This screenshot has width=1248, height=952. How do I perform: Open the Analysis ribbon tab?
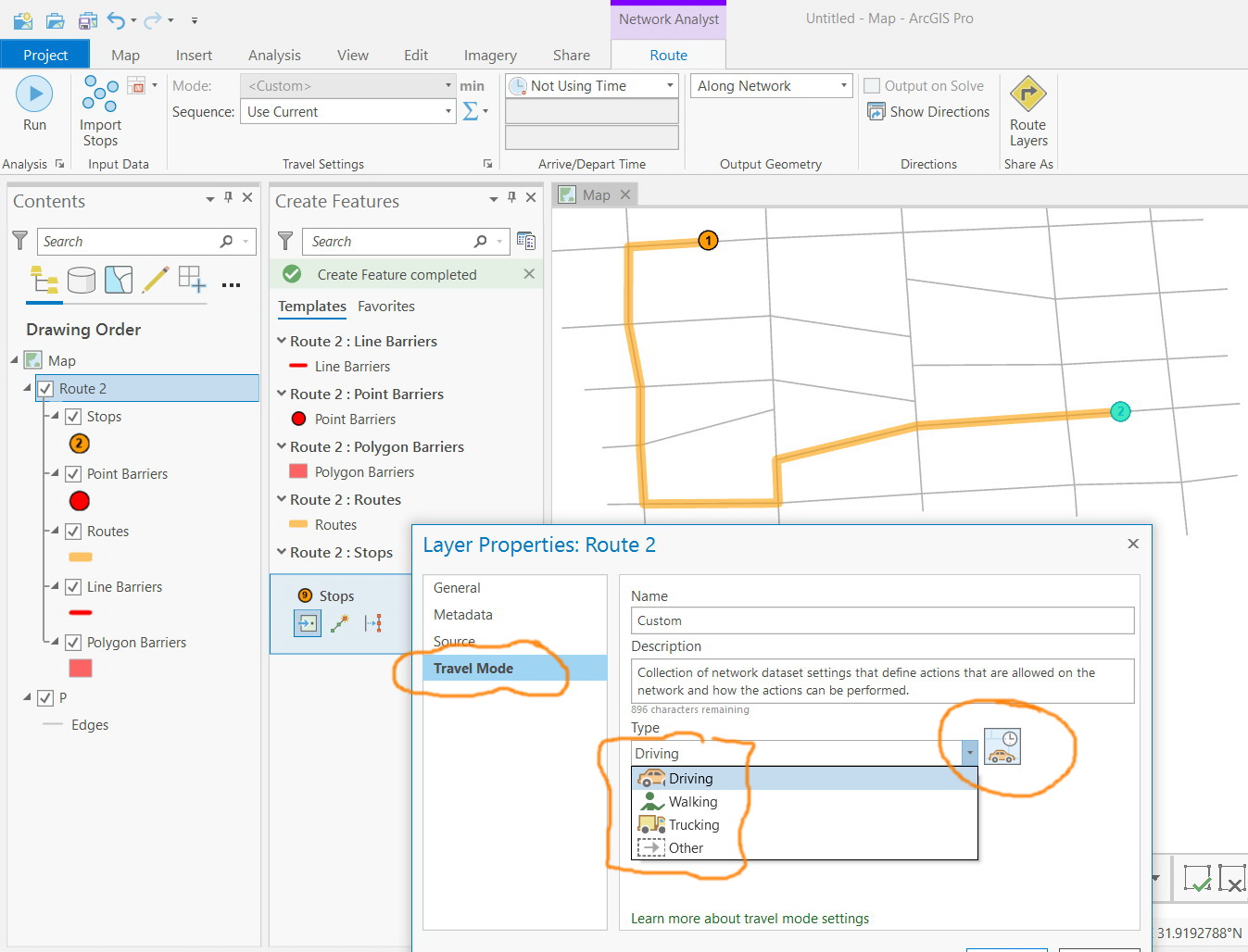click(274, 56)
